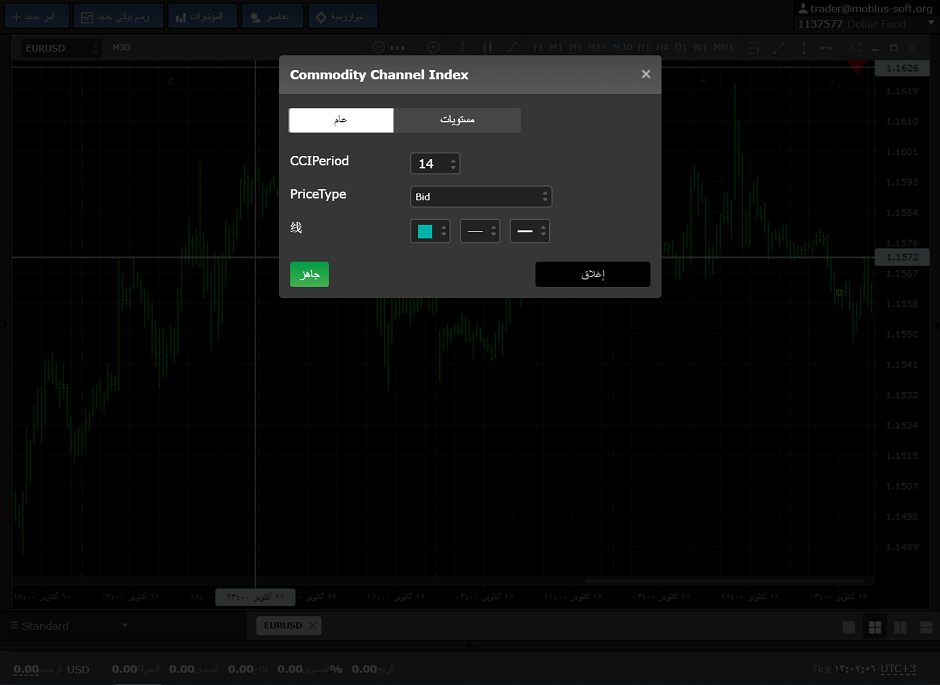Select the M5 timeframe

[x=576, y=47]
